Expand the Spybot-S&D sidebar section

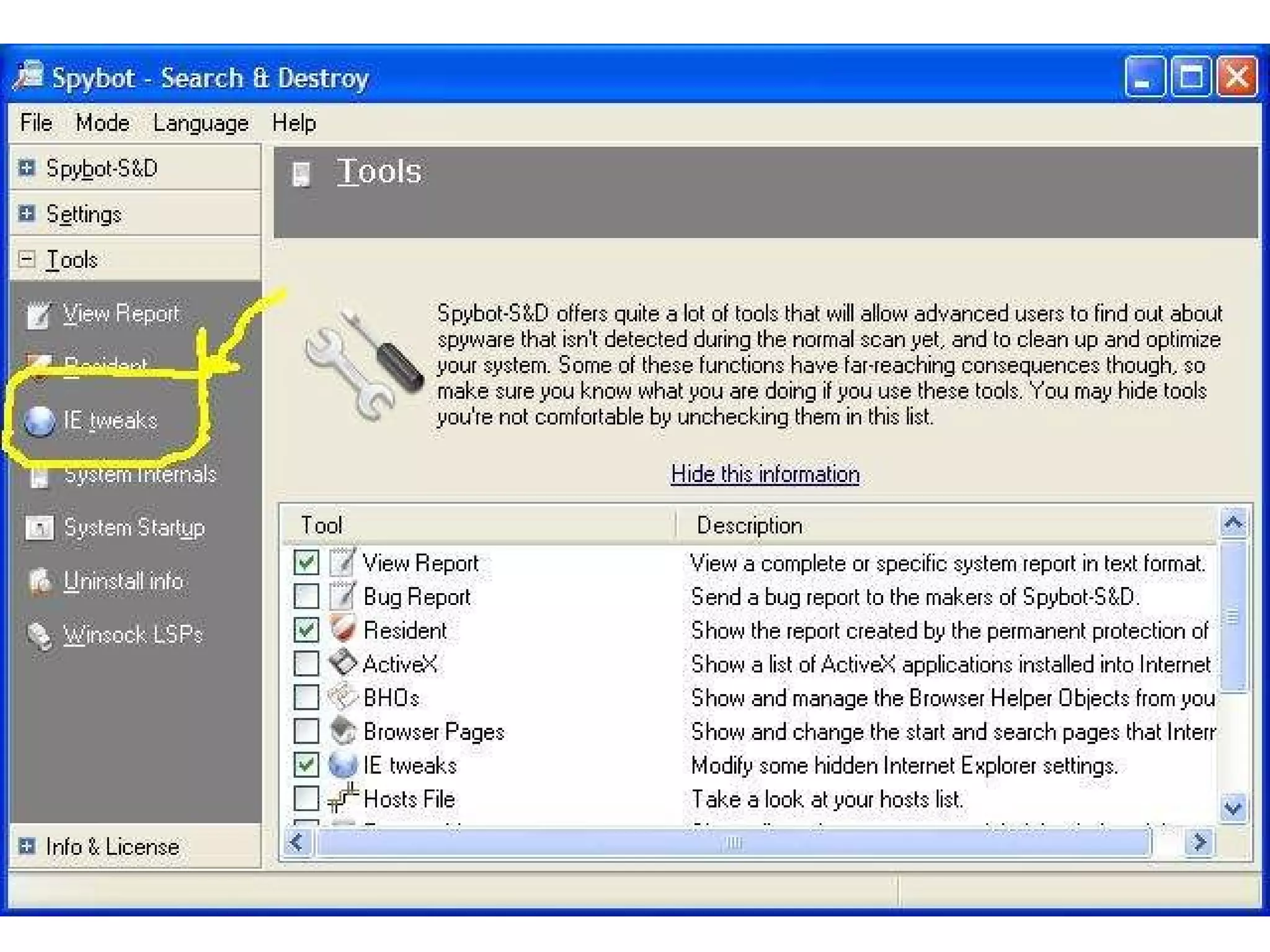[27, 167]
